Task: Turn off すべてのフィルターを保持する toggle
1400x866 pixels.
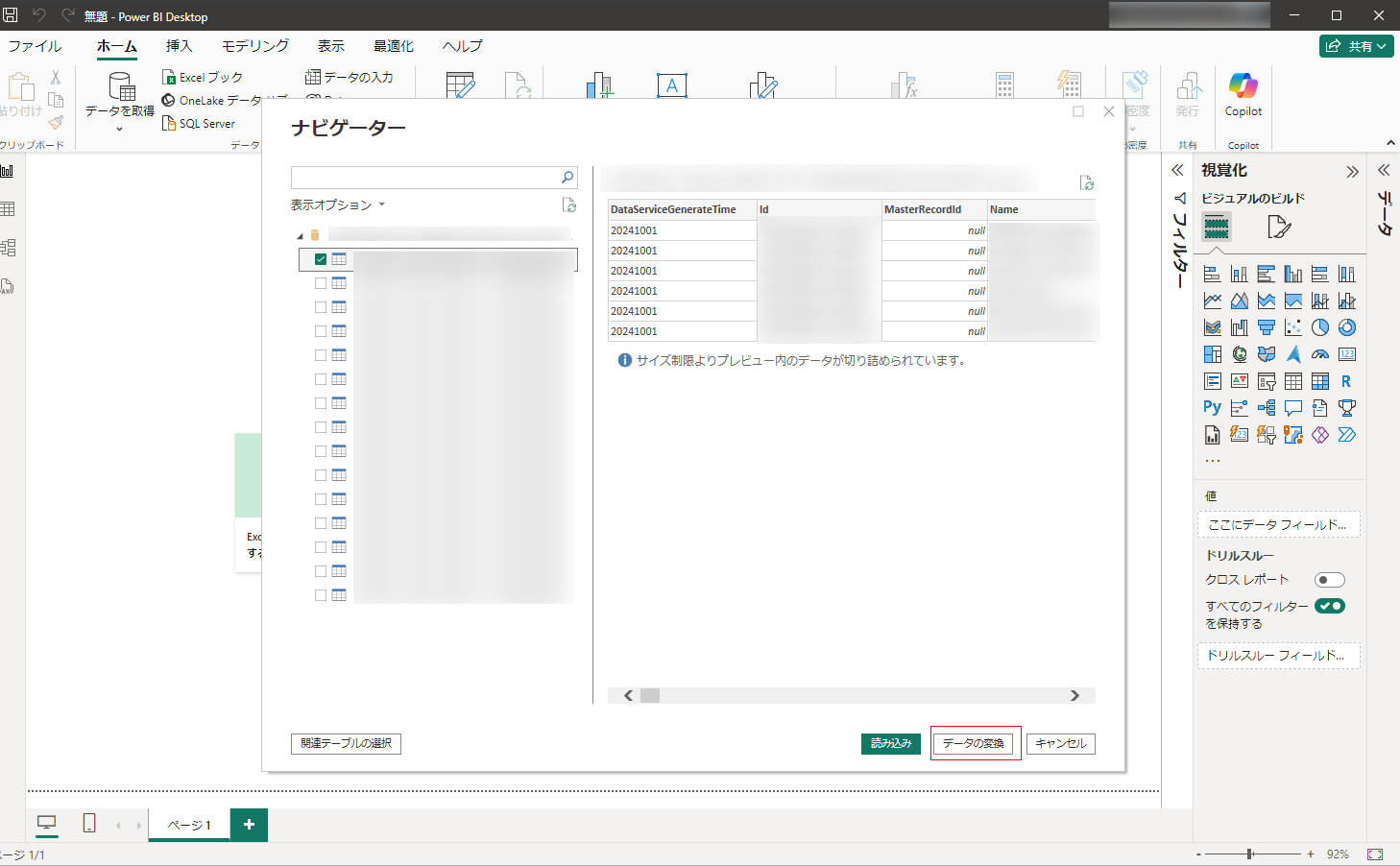Action: 1329,606
